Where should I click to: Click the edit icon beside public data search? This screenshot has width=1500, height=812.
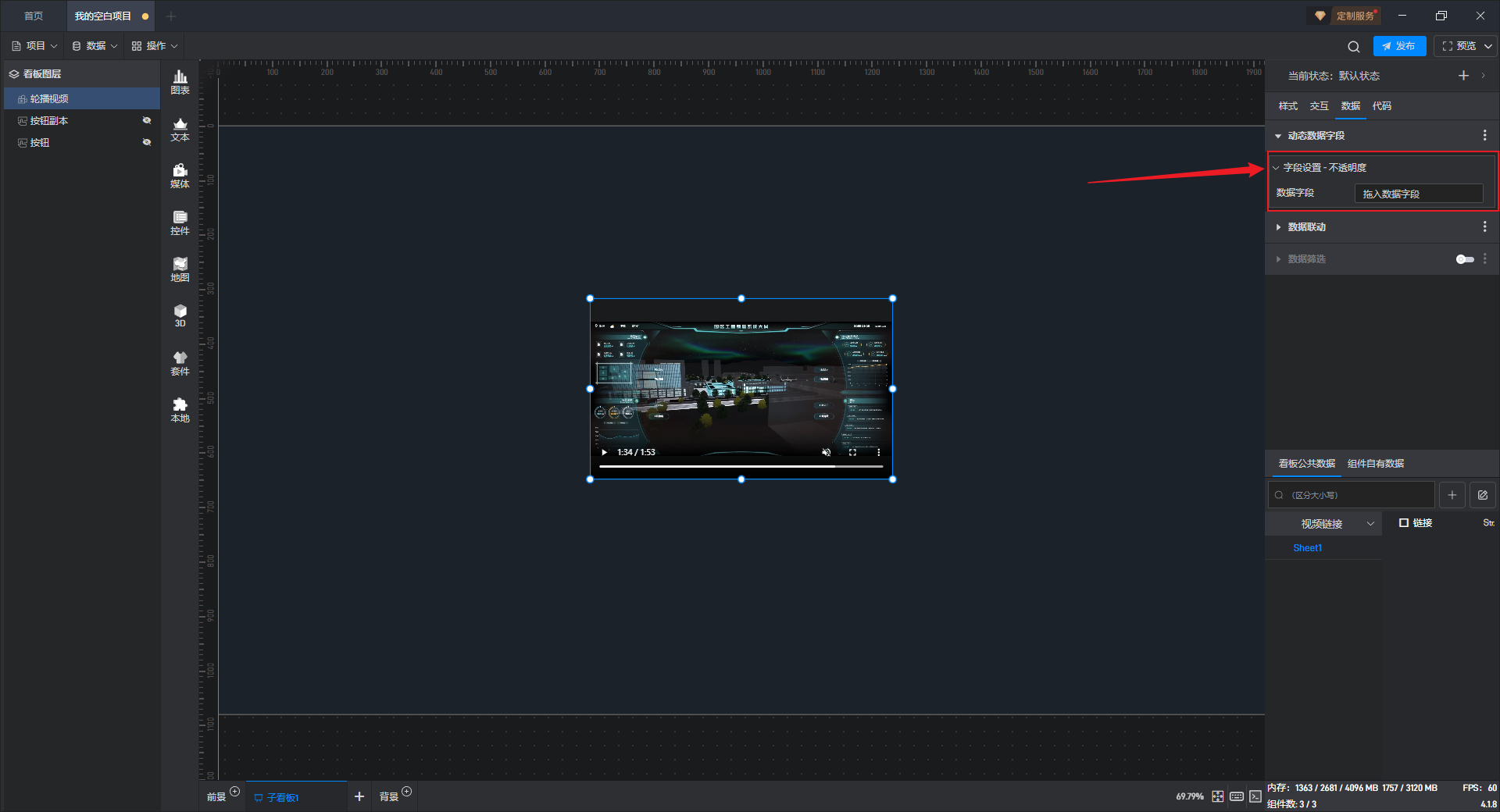coord(1482,495)
